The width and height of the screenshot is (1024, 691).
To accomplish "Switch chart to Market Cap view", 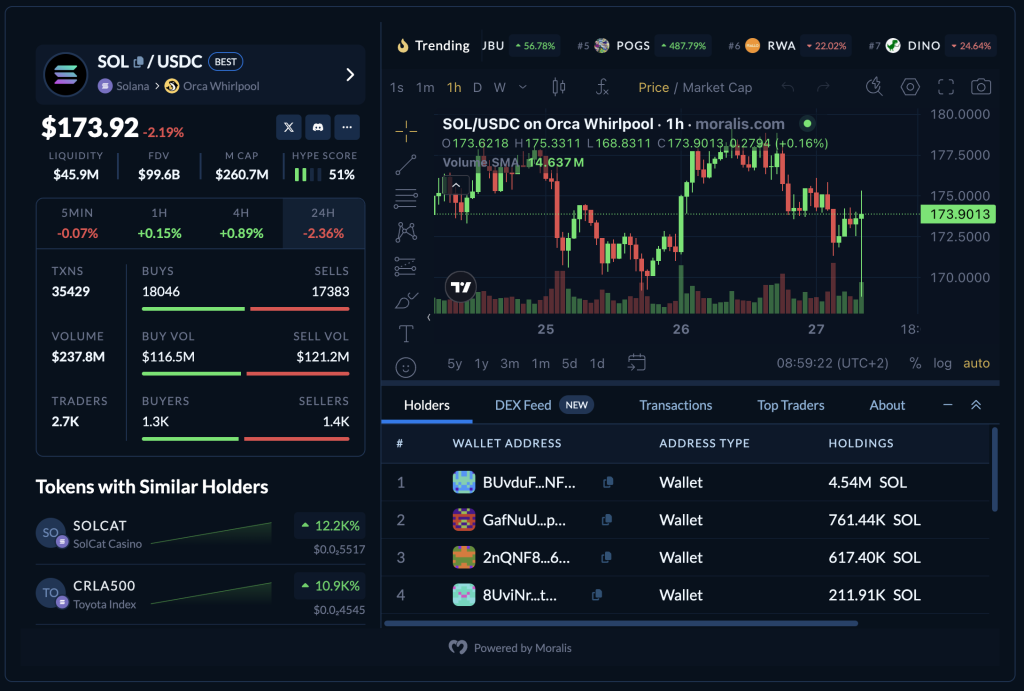I will point(717,88).
